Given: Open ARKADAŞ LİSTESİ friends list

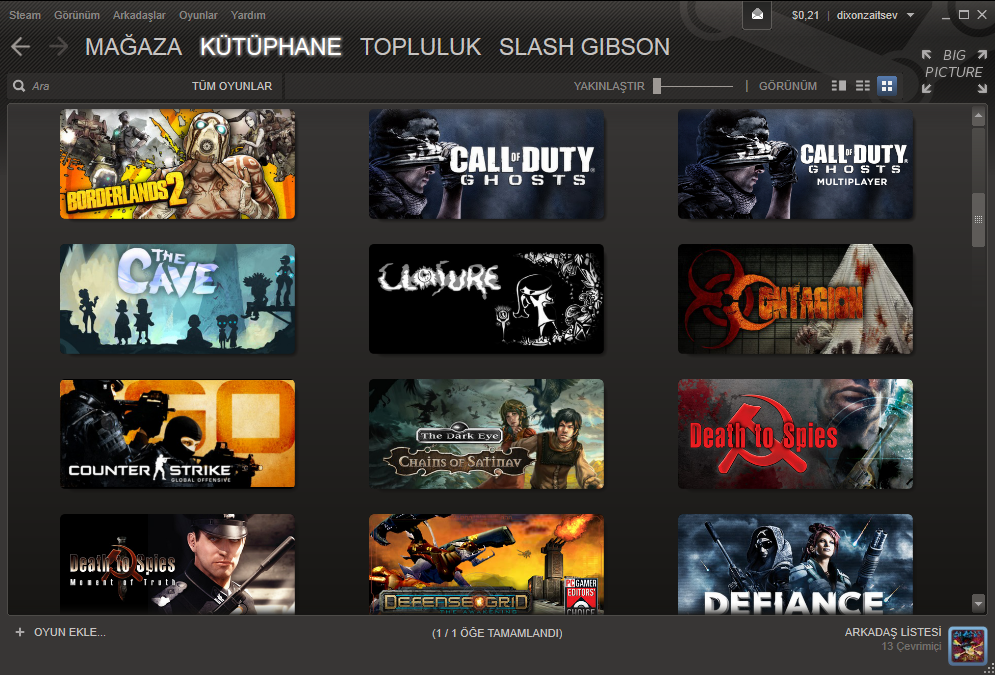Looking at the screenshot, I should [892, 632].
